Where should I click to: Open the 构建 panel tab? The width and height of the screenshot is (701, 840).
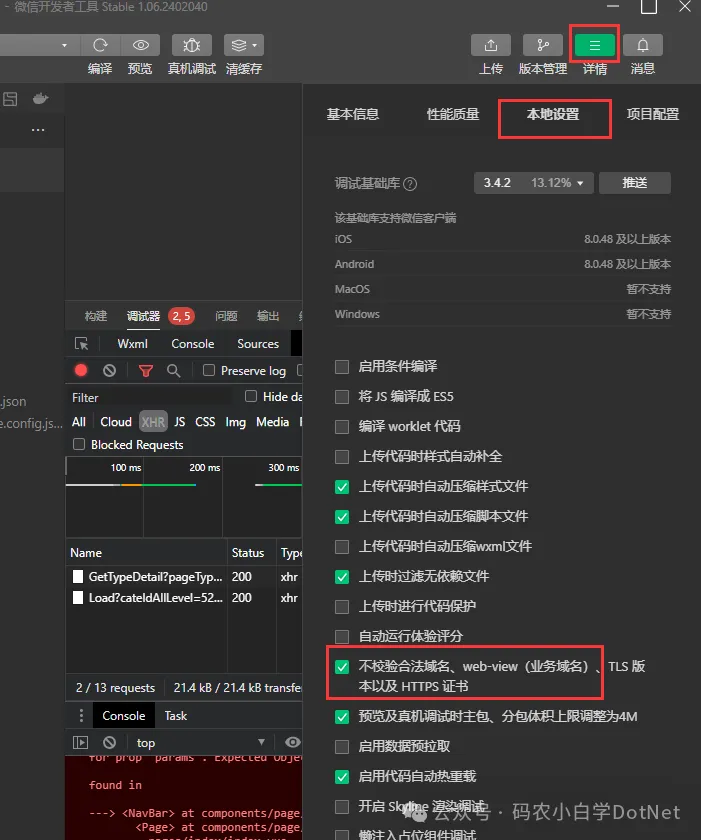tap(96, 316)
